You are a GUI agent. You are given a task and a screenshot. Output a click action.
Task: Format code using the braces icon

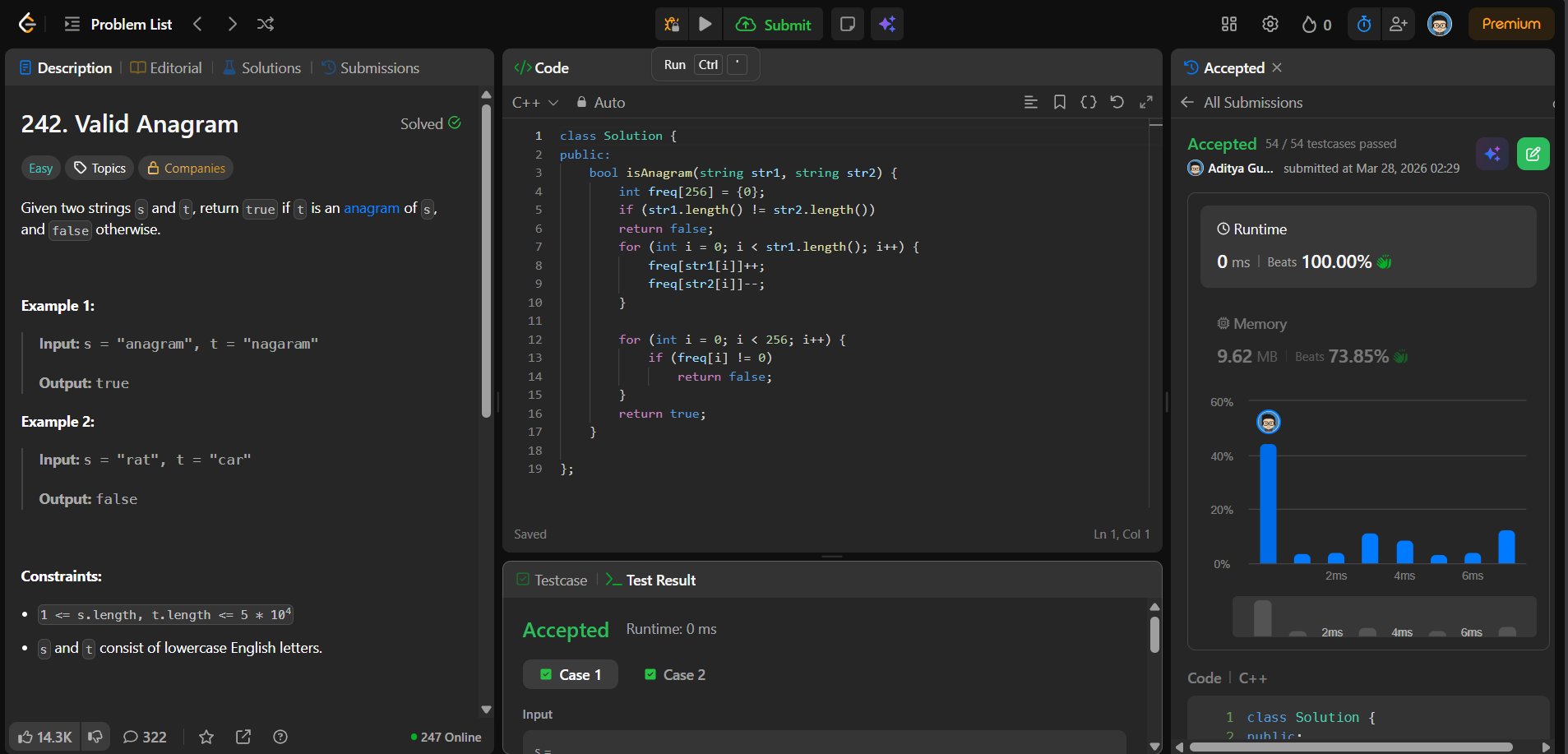point(1088,102)
